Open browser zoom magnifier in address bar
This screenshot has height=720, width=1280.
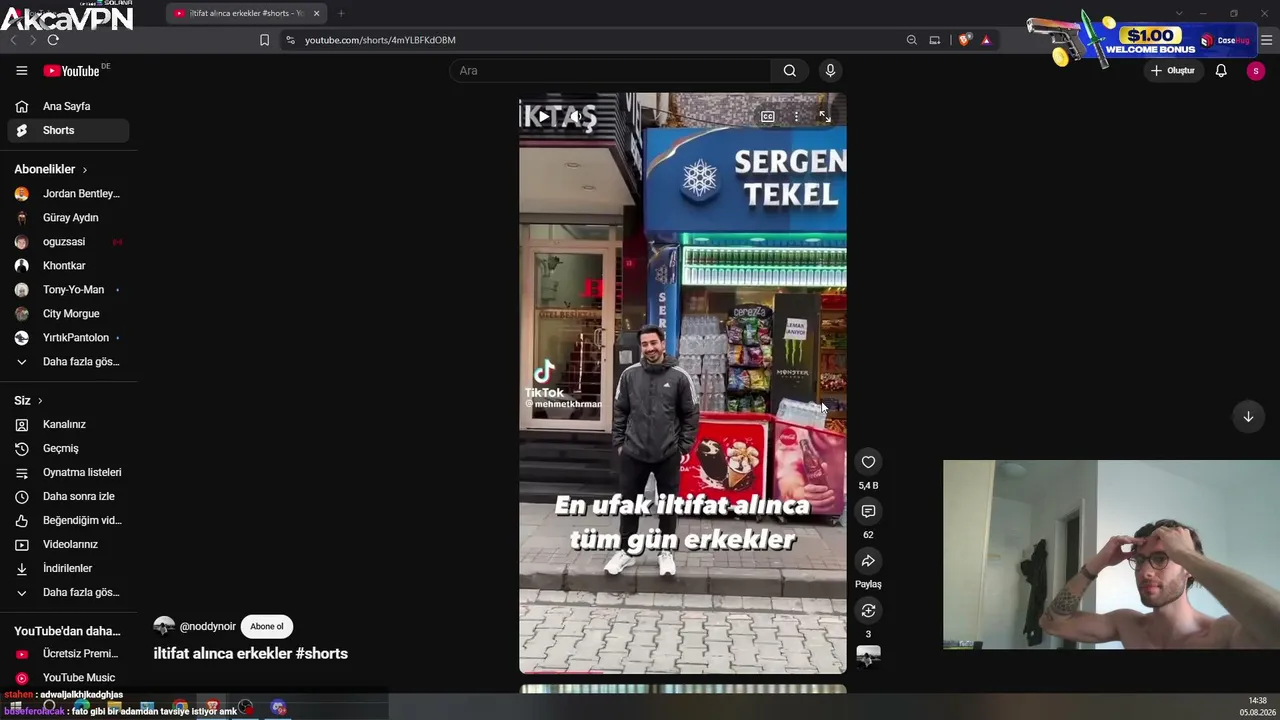(x=912, y=40)
